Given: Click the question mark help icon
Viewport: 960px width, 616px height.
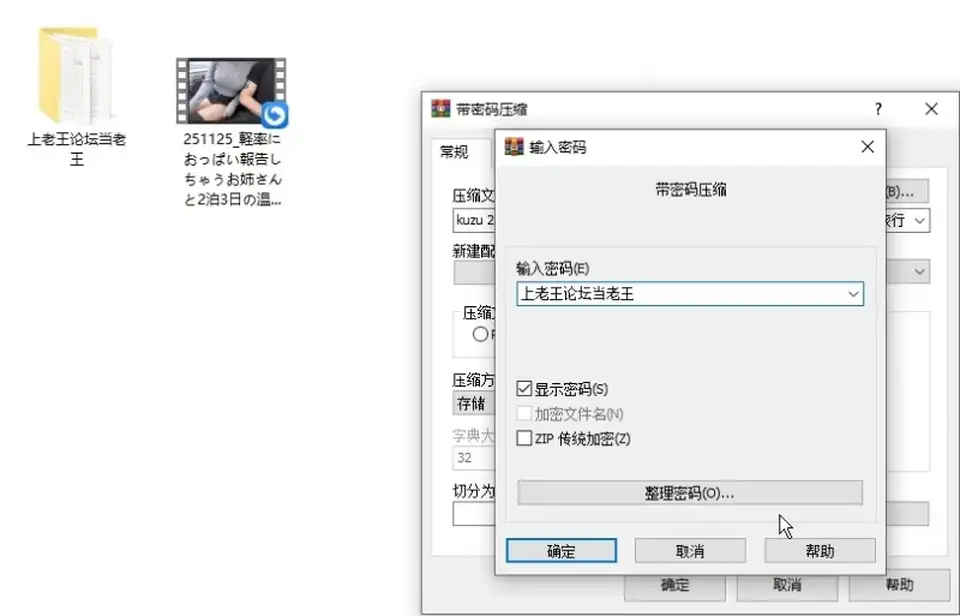Looking at the screenshot, I should [879, 109].
